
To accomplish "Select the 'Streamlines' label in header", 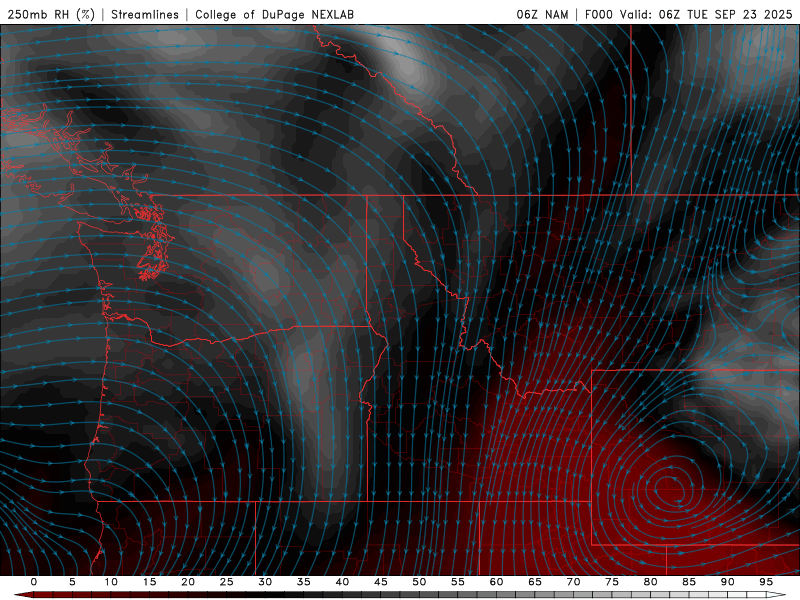I will pos(145,15).
